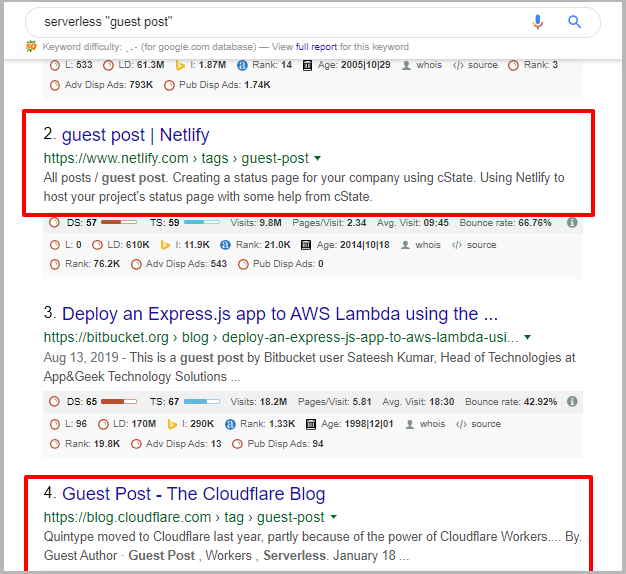
Task: Click the voice search microphone icon
Action: tap(538, 22)
